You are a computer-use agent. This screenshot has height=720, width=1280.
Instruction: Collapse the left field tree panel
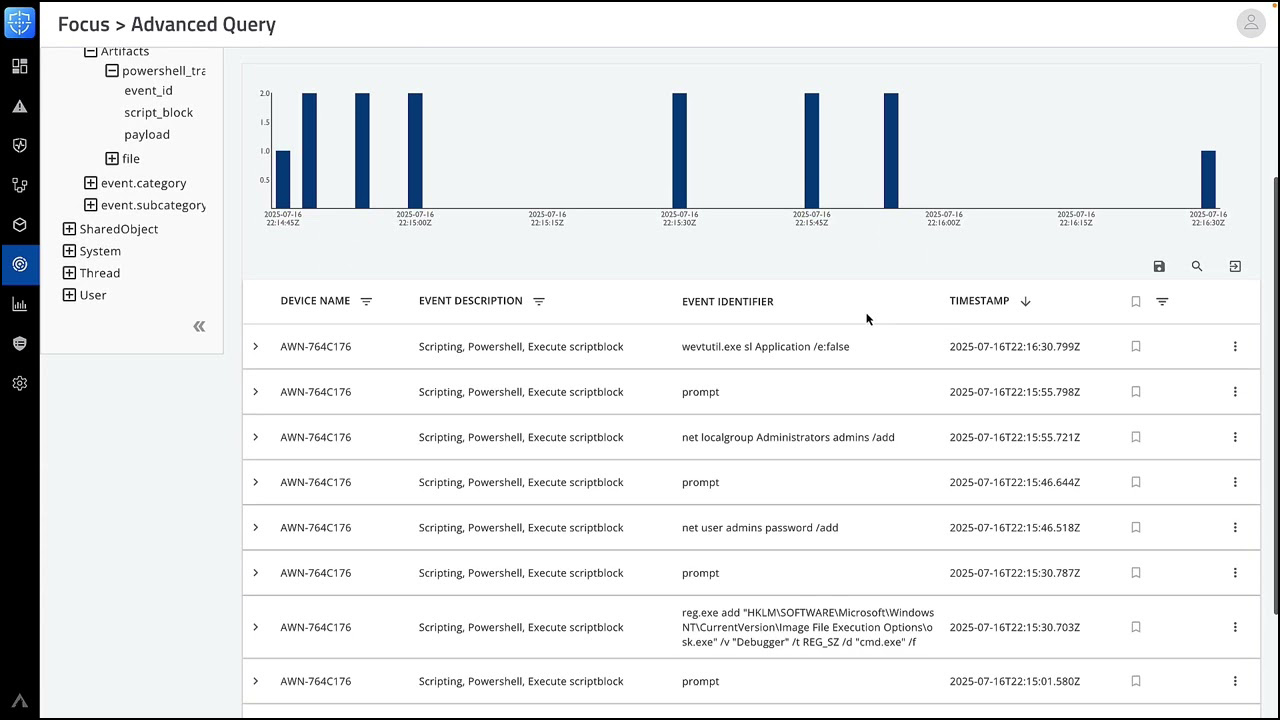tap(199, 326)
